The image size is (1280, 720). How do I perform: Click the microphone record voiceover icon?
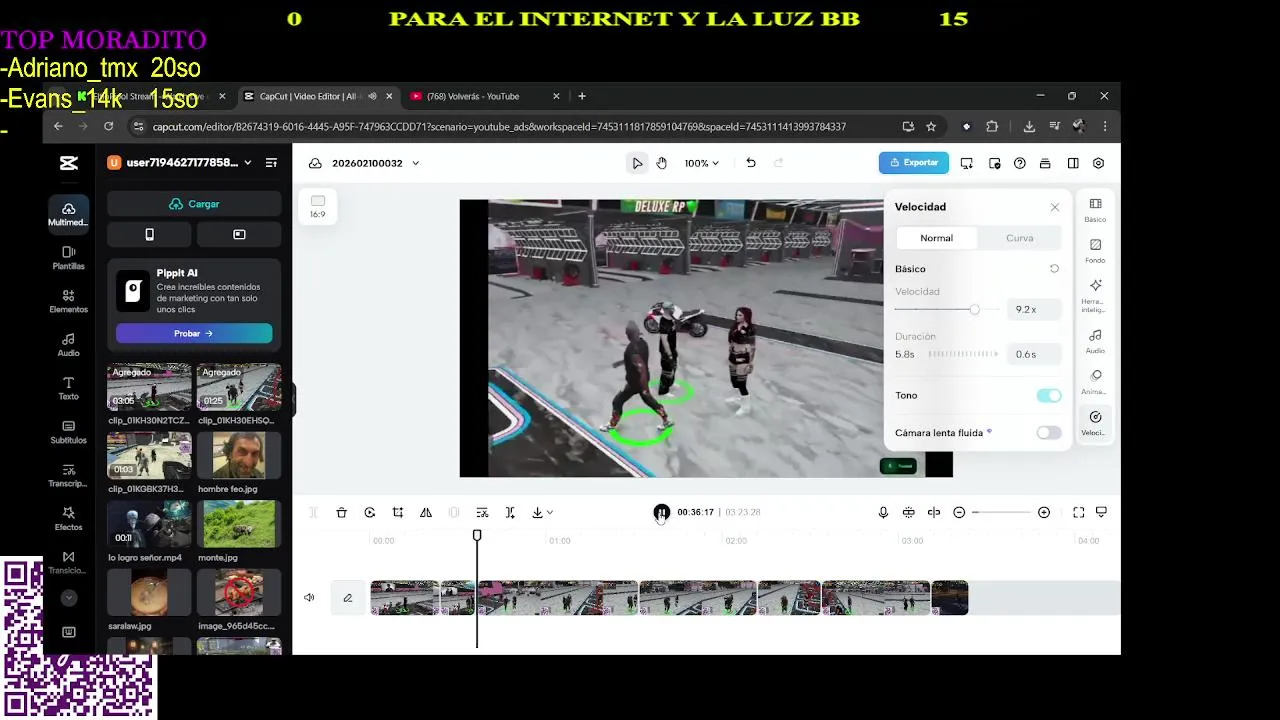[883, 512]
